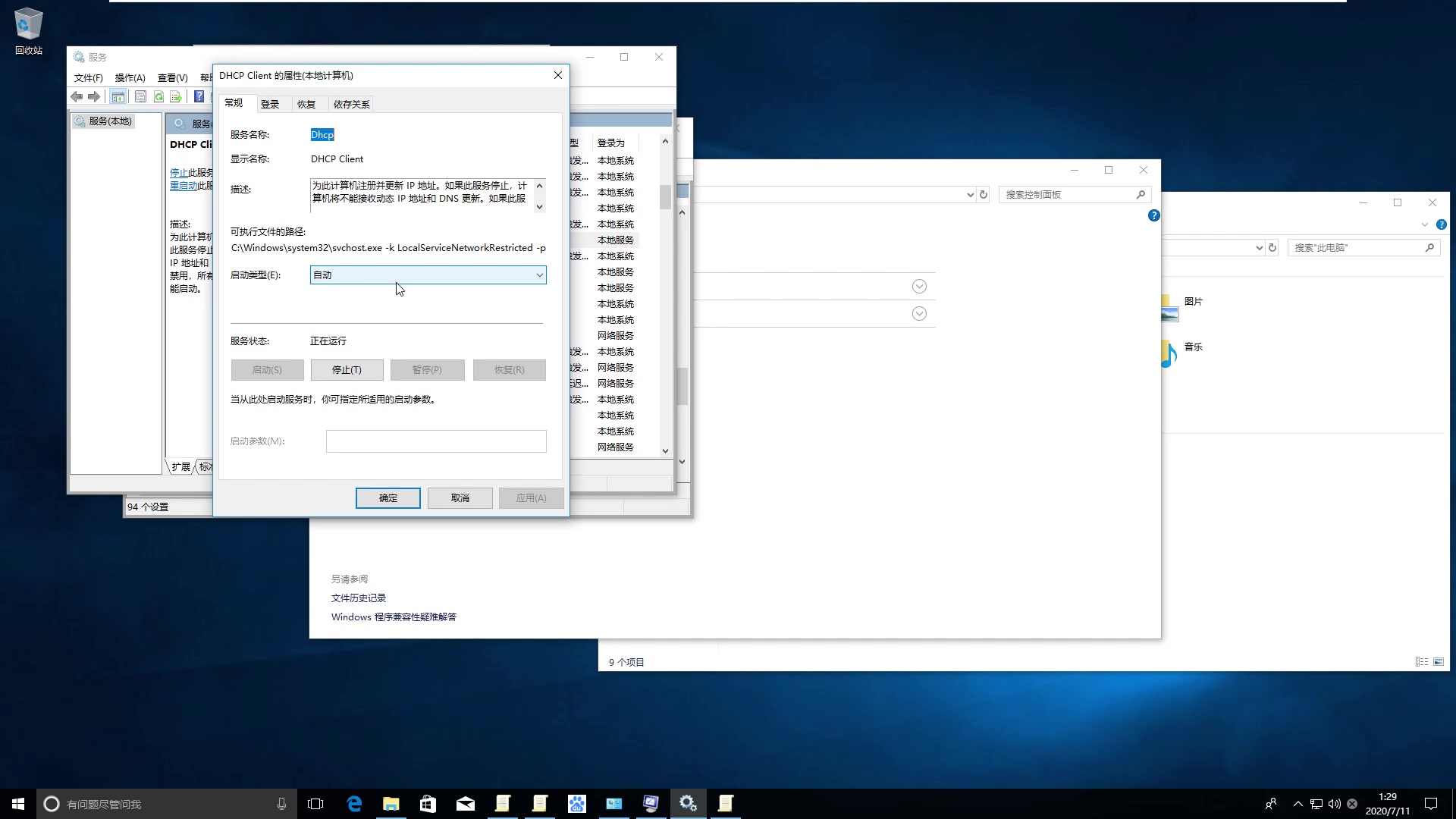Image resolution: width=1456 pixels, height=819 pixels.
Task: Expand the first collapsed section chevron in Control Panel
Action: [919, 287]
